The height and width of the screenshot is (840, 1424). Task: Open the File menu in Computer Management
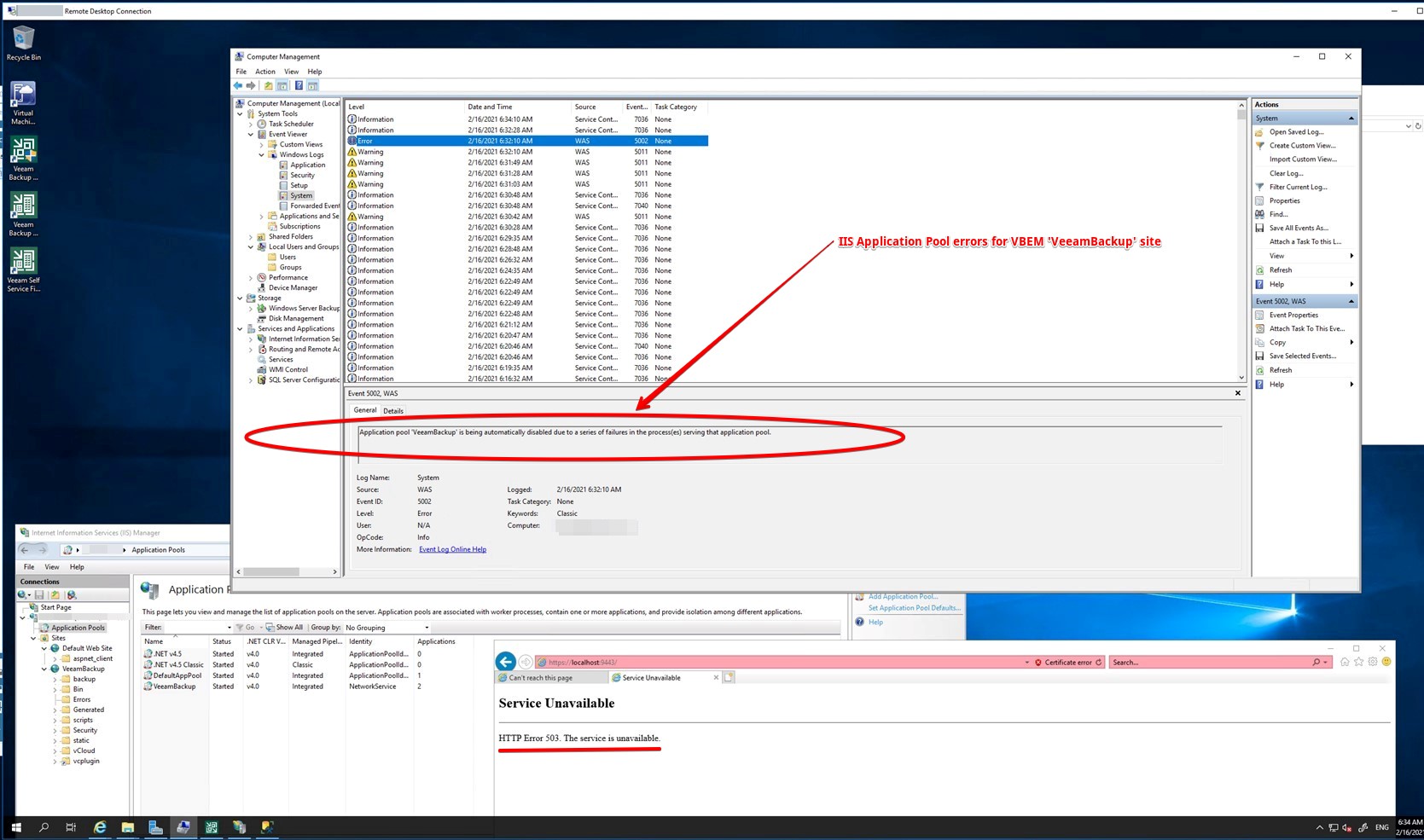(241, 72)
